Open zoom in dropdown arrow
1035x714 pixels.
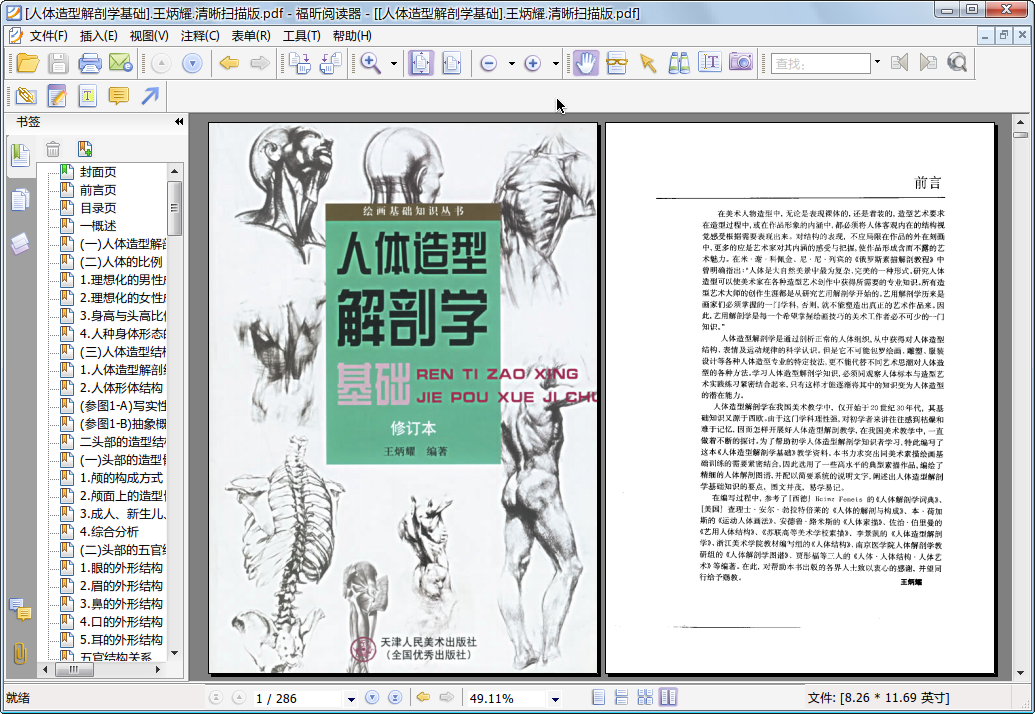point(556,64)
